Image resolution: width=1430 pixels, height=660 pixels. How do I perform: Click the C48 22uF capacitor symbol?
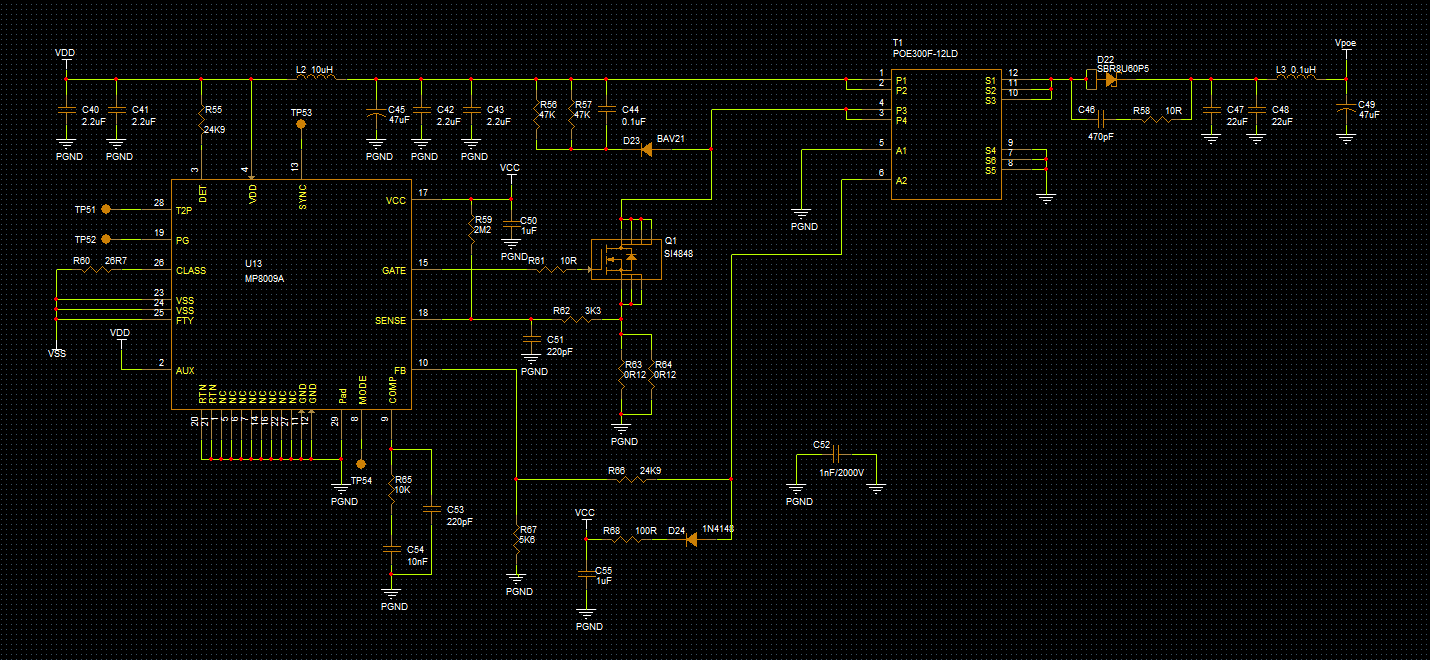pos(1256,110)
